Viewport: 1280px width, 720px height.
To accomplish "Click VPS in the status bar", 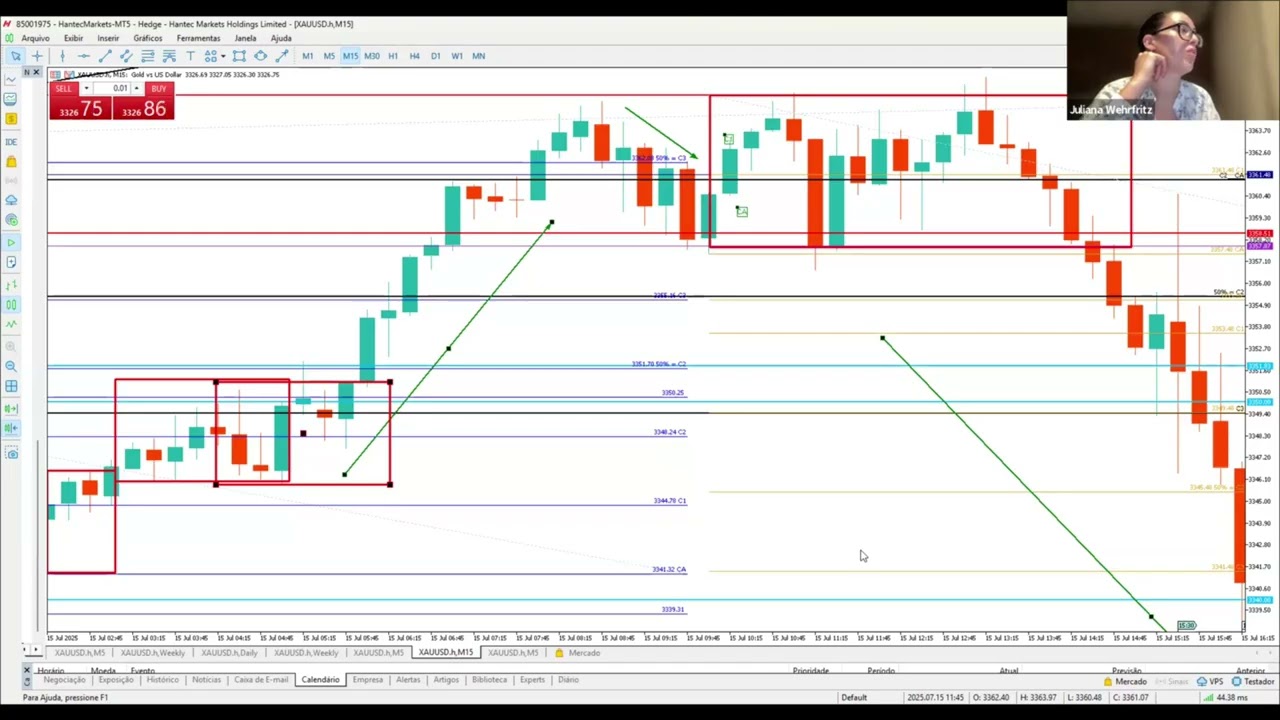I will click(1210, 682).
